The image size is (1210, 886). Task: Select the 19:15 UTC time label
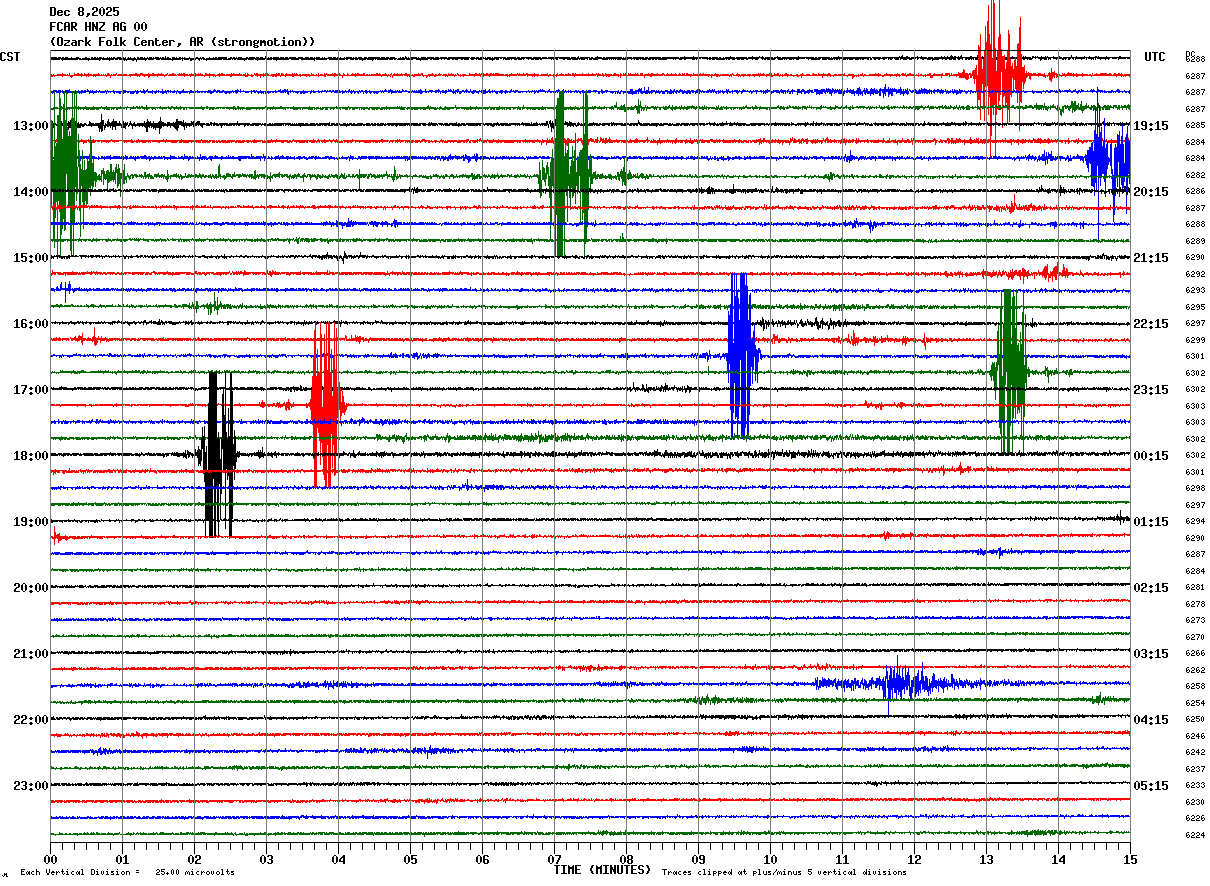1151,126
